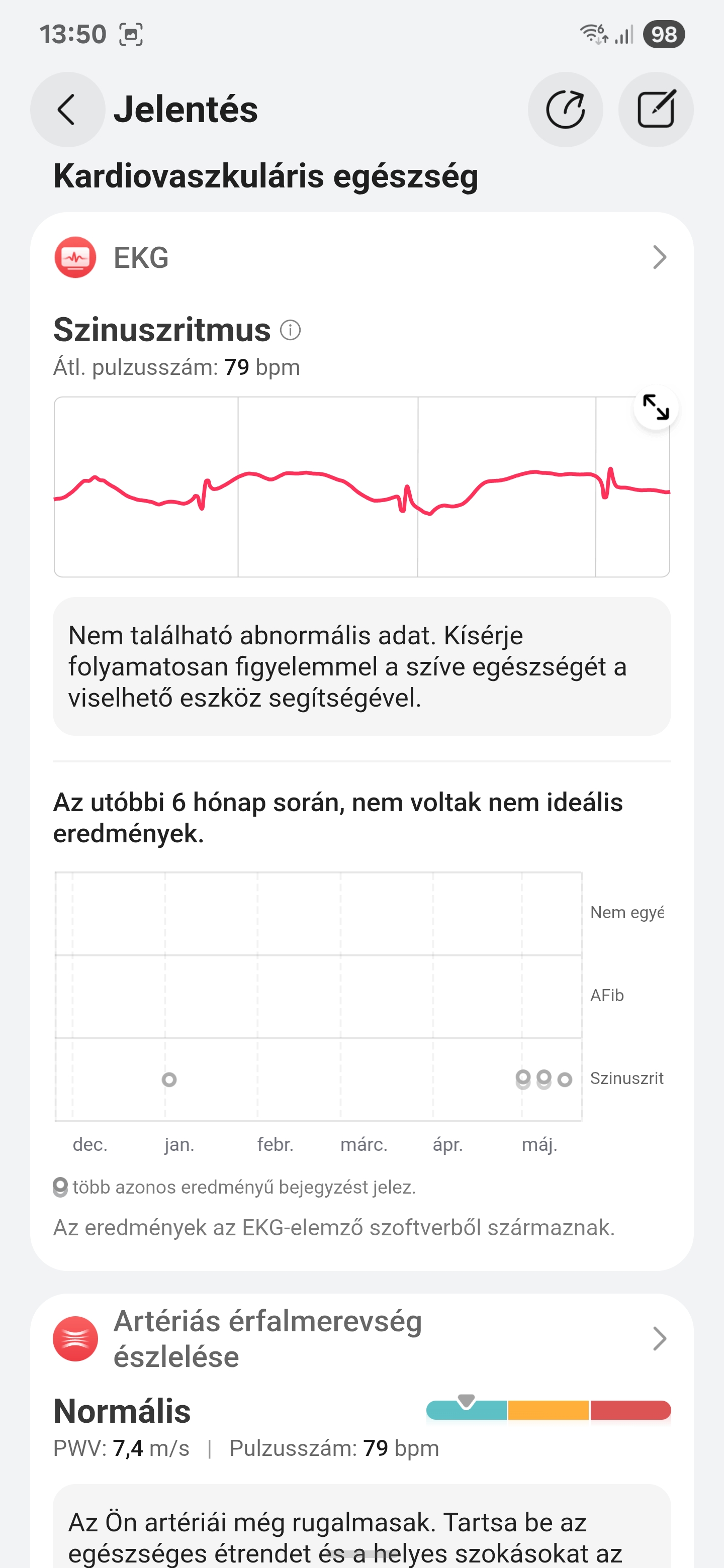Image resolution: width=724 pixels, height=1568 pixels.
Task: Tap the edit report pencil icon
Action: coord(656,110)
